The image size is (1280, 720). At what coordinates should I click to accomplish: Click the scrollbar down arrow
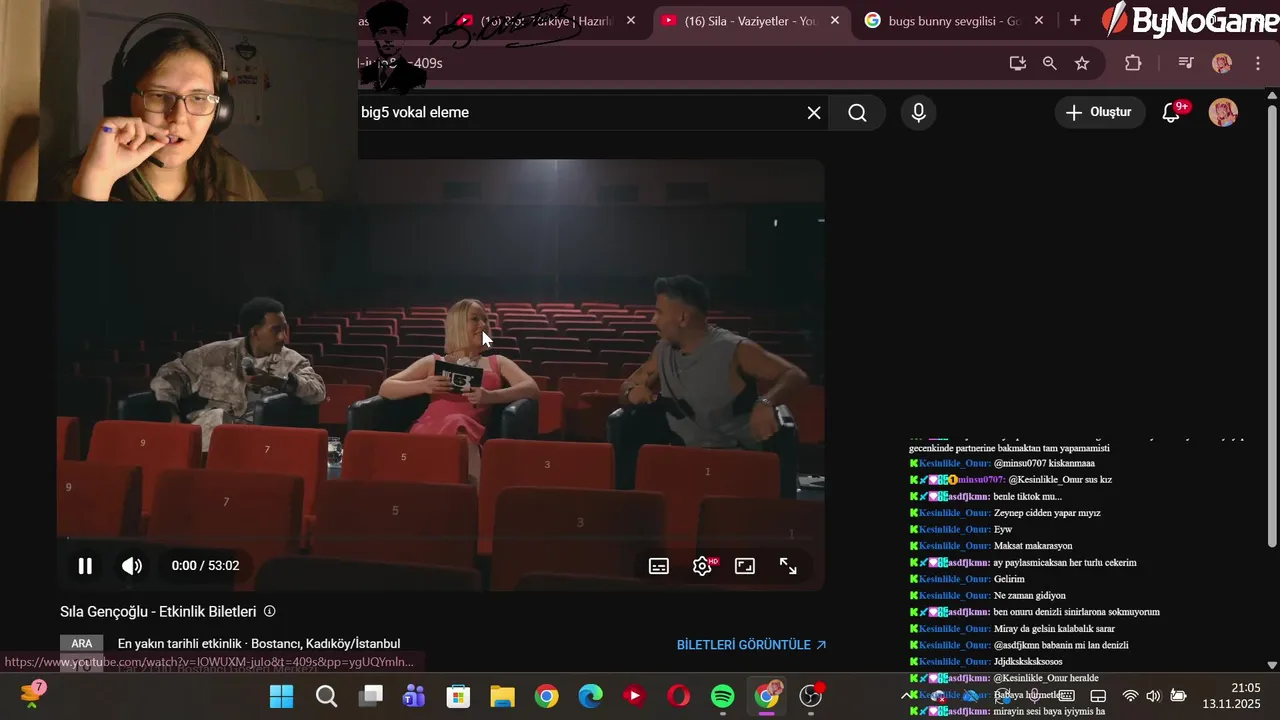[x=1272, y=665]
